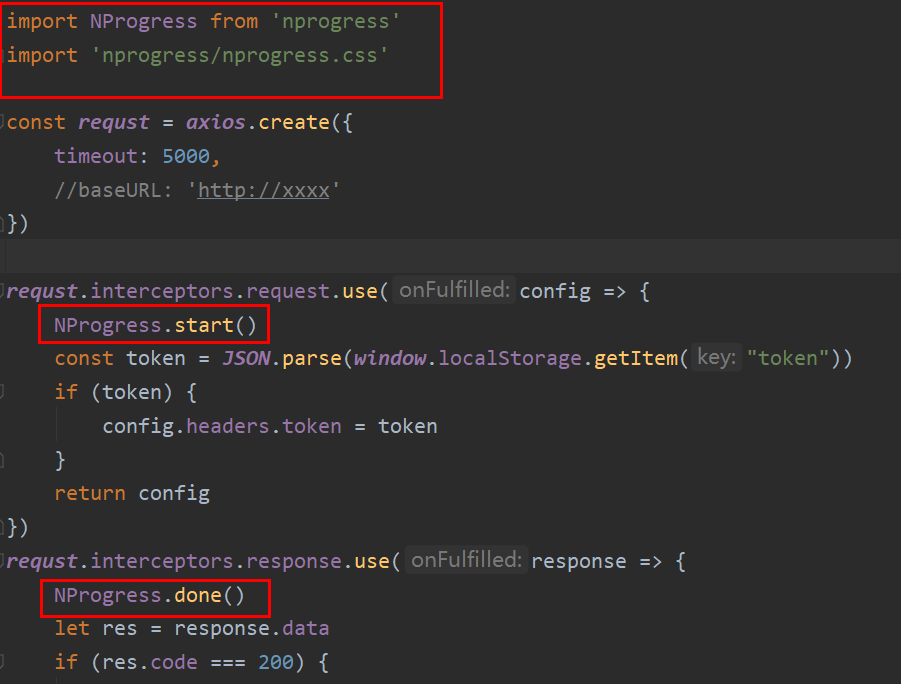Select the JSON identifier
The height and width of the screenshot is (684, 901).
[x=246, y=359]
